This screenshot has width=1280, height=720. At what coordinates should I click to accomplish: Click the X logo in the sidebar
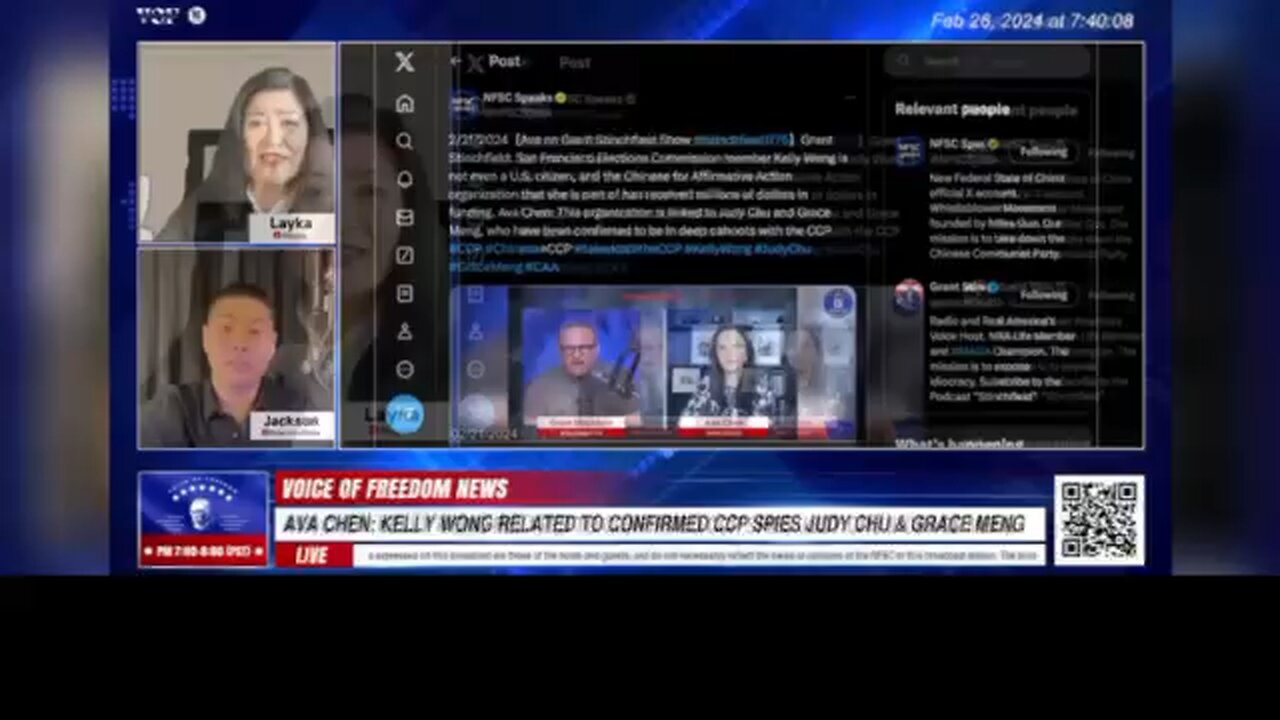pos(404,62)
